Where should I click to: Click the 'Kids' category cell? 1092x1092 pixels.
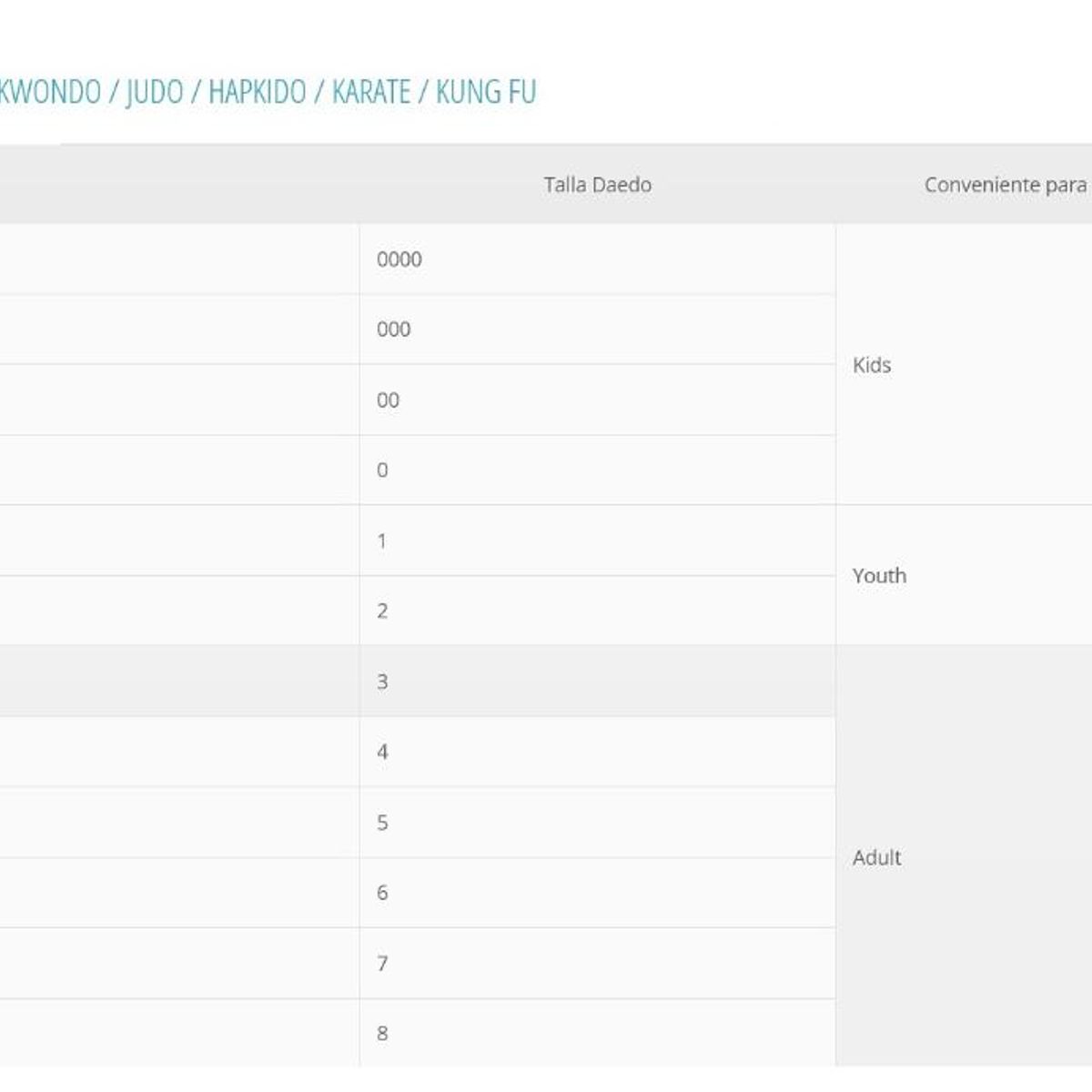click(x=872, y=365)
